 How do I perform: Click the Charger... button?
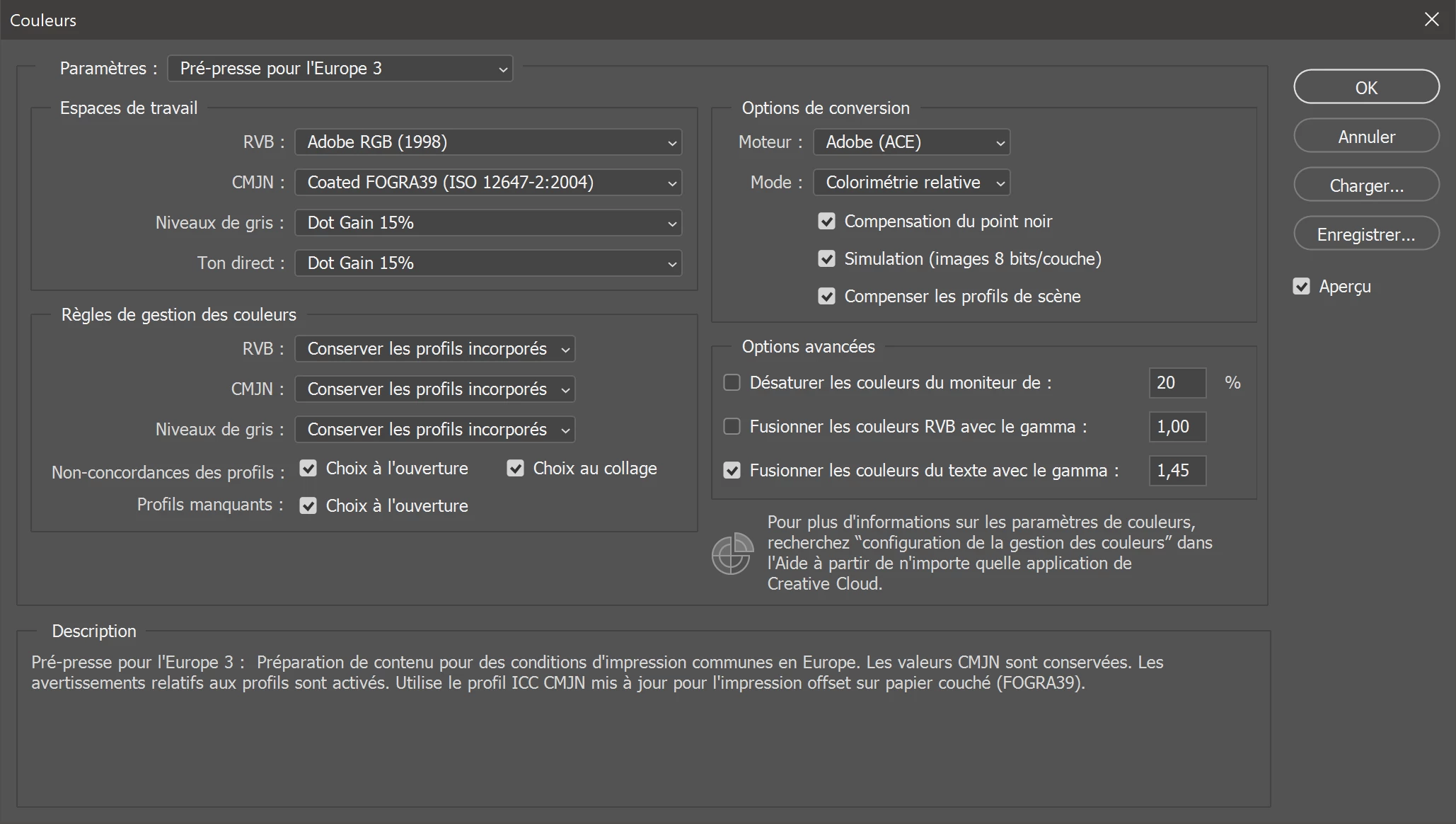(x=1366, y=185)
